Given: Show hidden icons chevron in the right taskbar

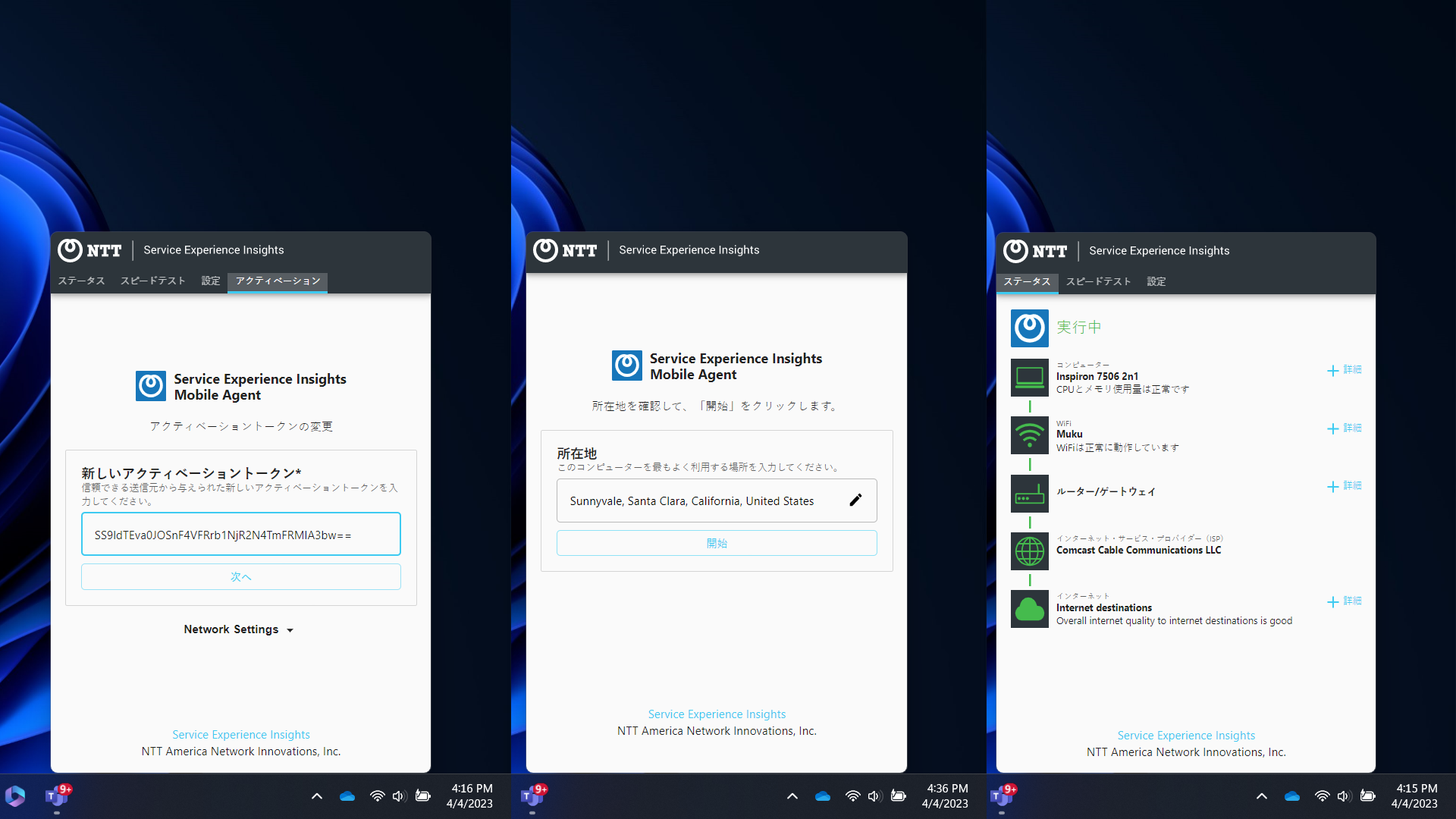Looking at the screenshot, I should click(x=1262, y=796).
